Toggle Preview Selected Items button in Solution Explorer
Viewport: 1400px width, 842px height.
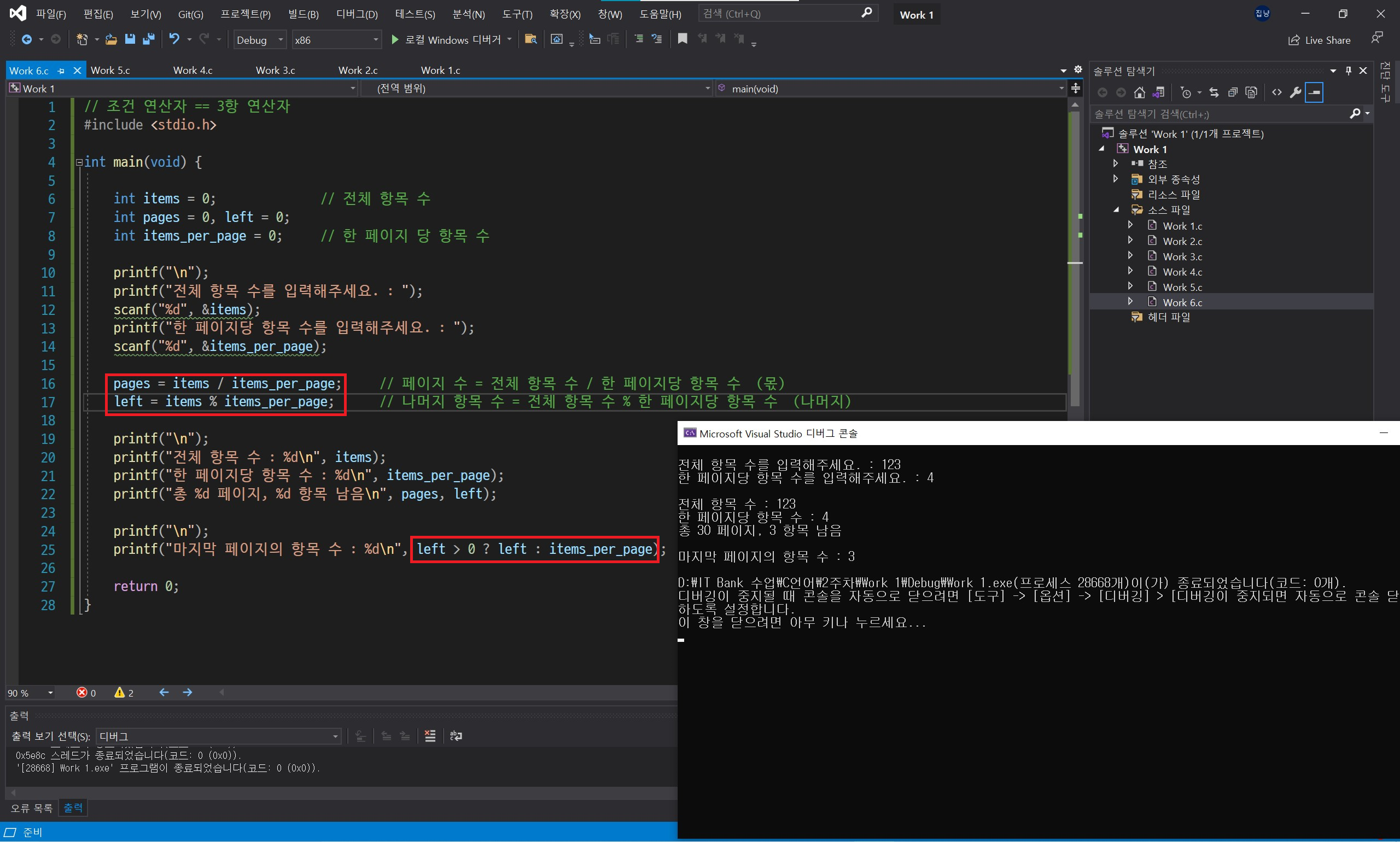(x=1314, y=92)
